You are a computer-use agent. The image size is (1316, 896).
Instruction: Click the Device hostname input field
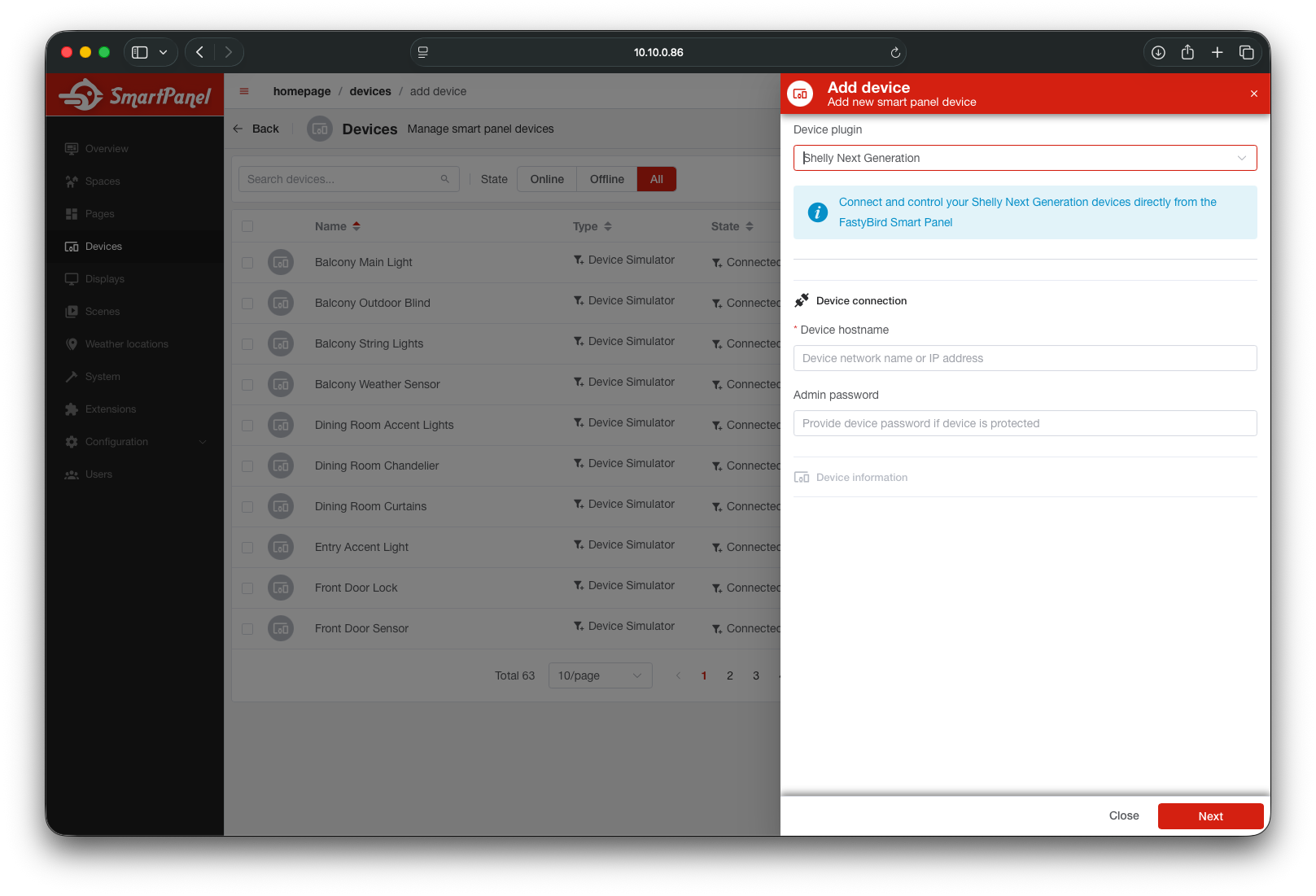[1025, 358]
